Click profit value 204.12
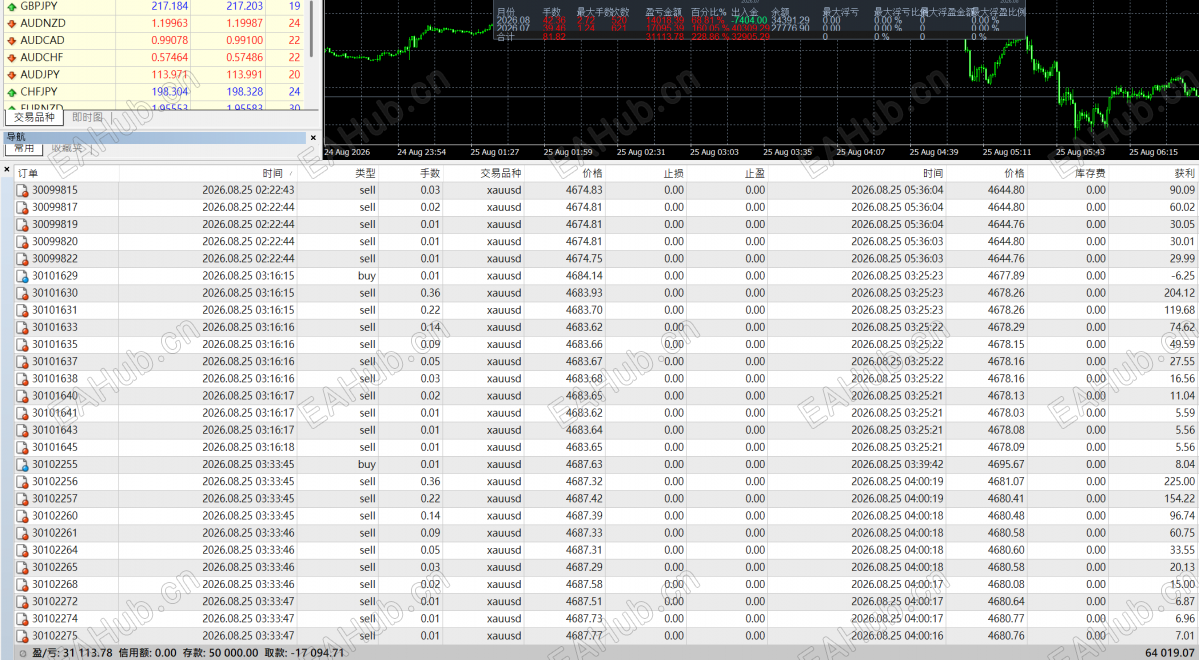The image size is (1199, 660). click(1179, 293)
